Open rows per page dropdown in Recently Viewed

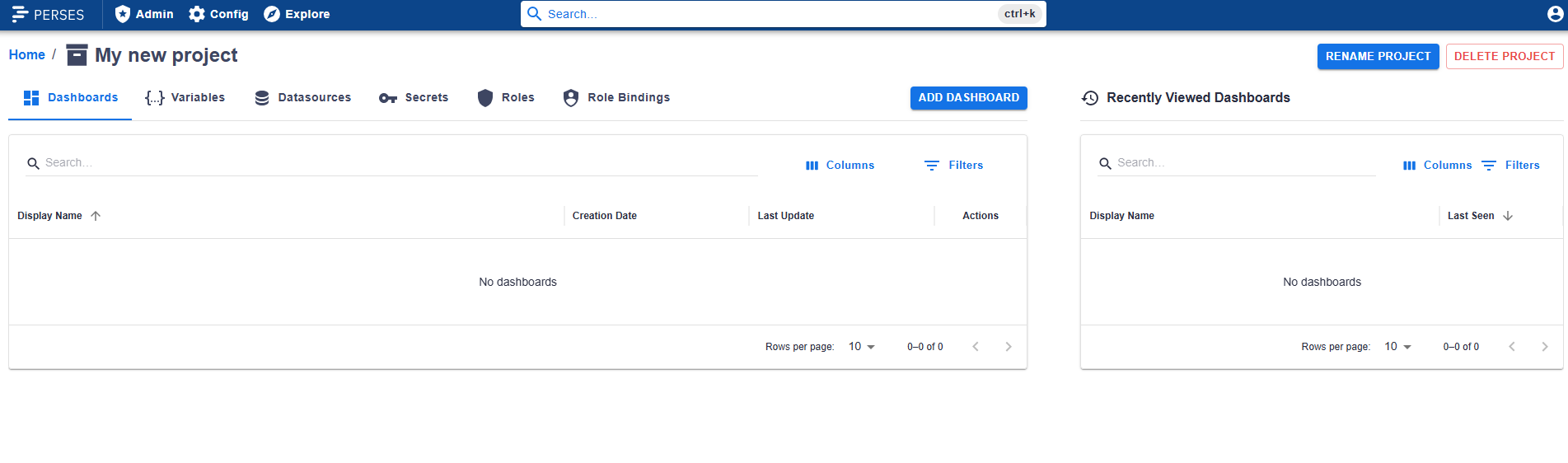click(x=1397, y=347)
